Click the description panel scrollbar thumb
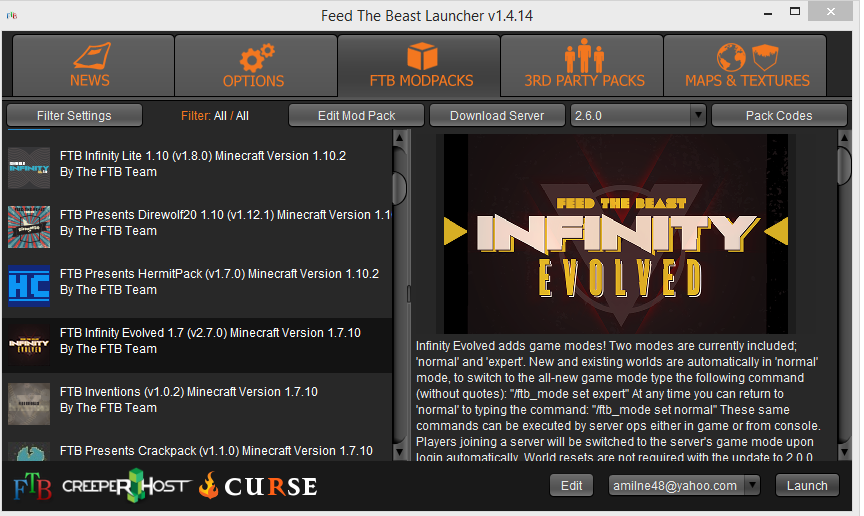This screenshot has width=864, height=516. point(844,165)
